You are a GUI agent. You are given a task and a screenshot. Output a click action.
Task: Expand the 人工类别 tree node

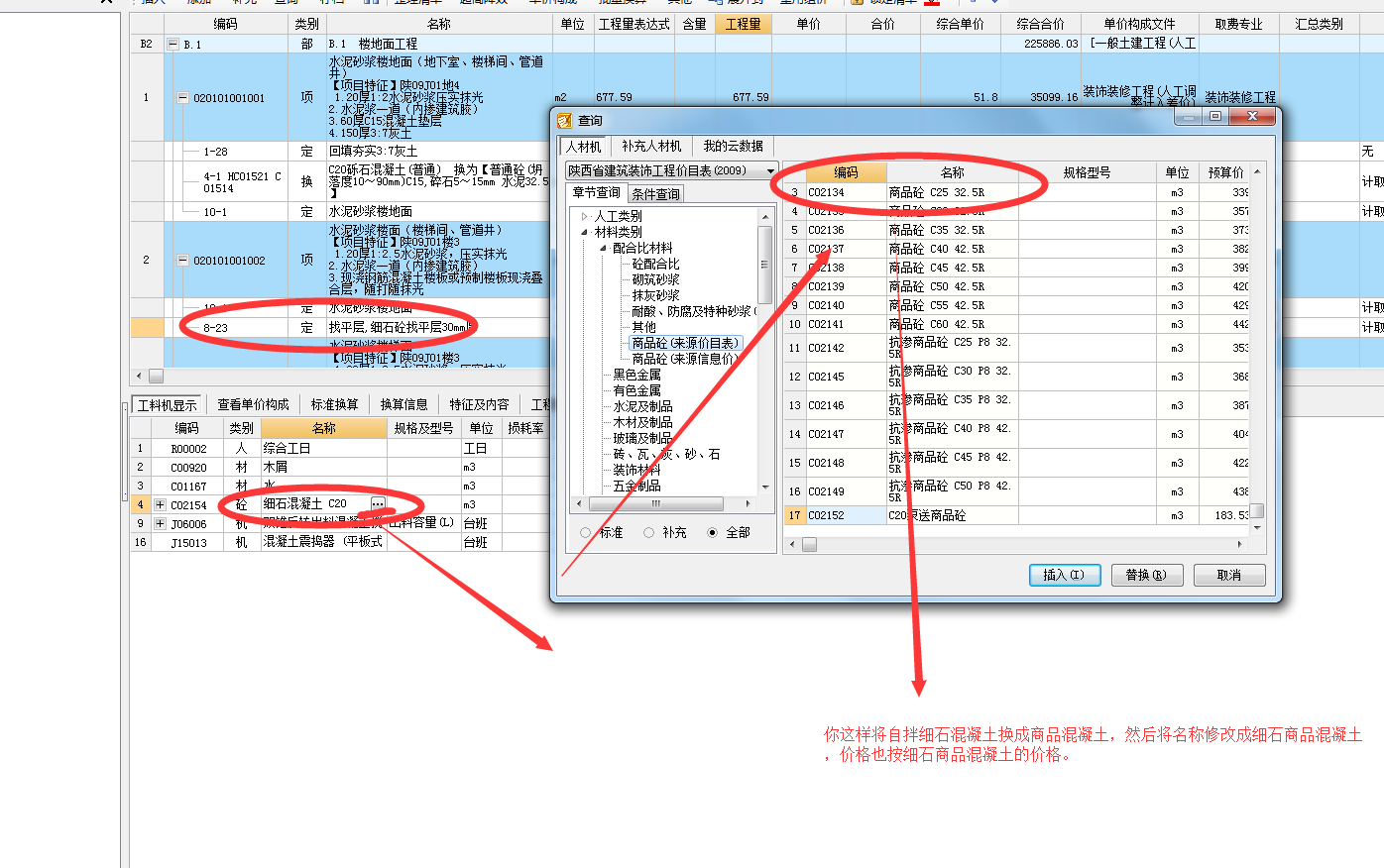[585, 216]
